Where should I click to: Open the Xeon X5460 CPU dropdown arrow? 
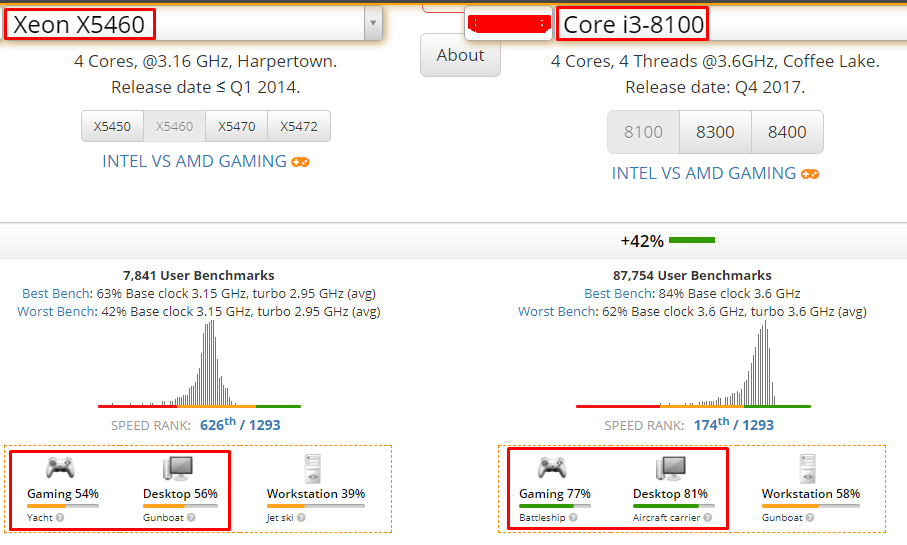pyautogui.click(x=373, y=23)
